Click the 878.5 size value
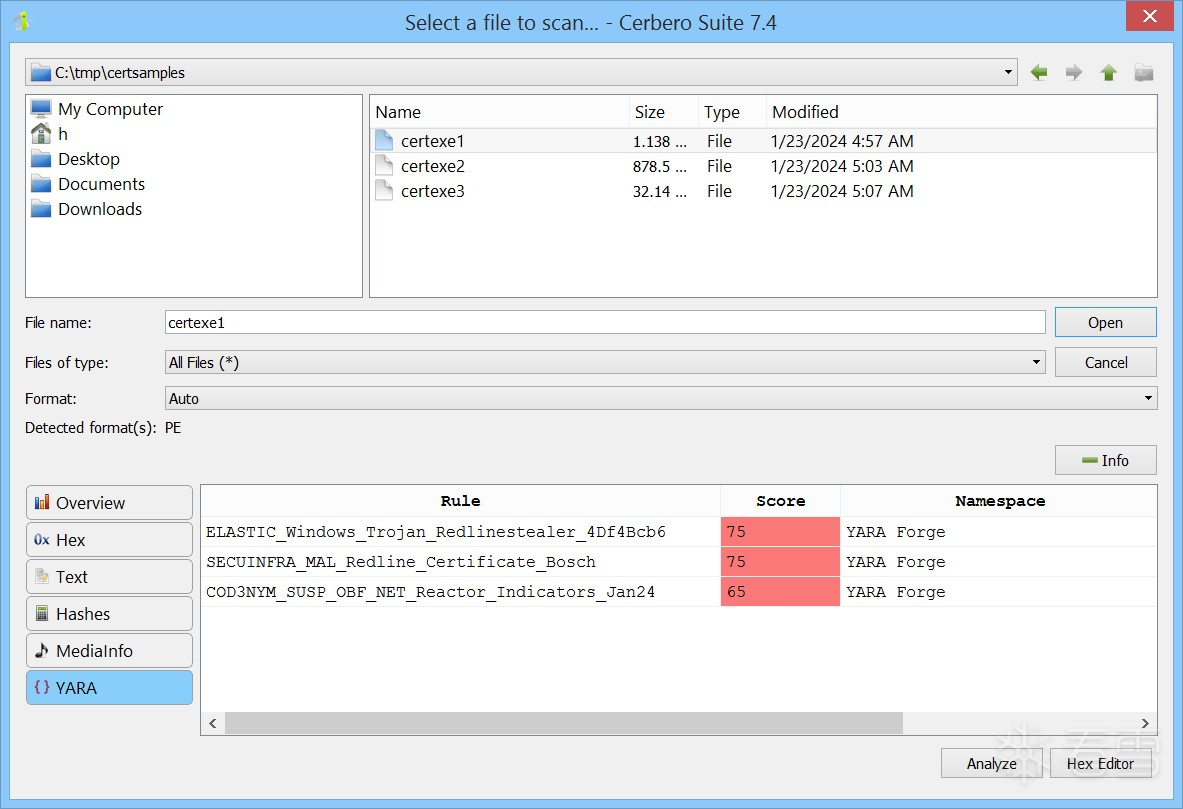The height and width of the screenshot is (809, 1183). click(659, 167)
